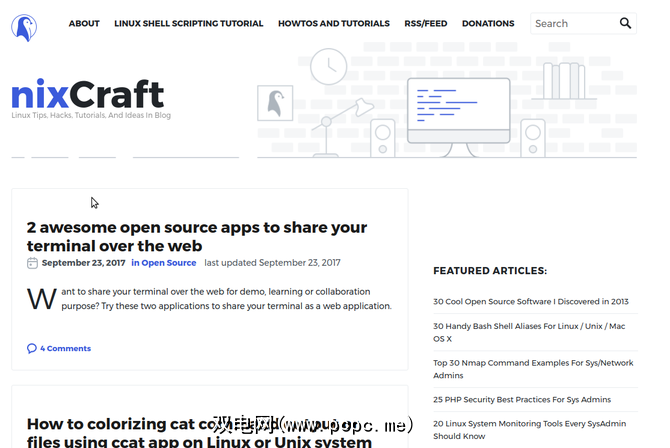Click the search magnifier icon
Viewport: 670px width, 448px height.
[x=625, y=23]
